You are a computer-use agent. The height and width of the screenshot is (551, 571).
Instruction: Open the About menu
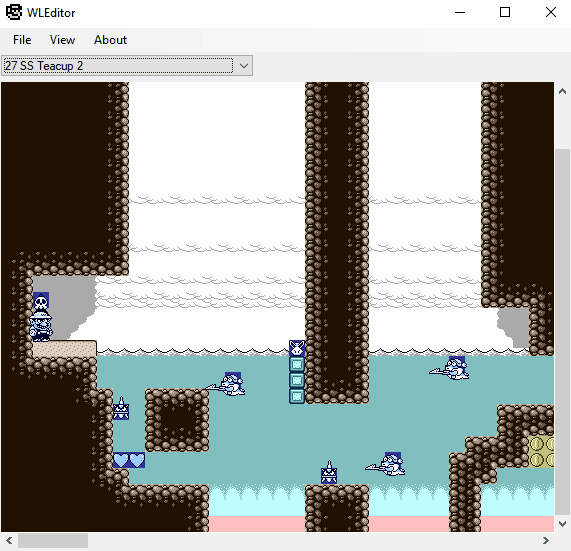110,40
